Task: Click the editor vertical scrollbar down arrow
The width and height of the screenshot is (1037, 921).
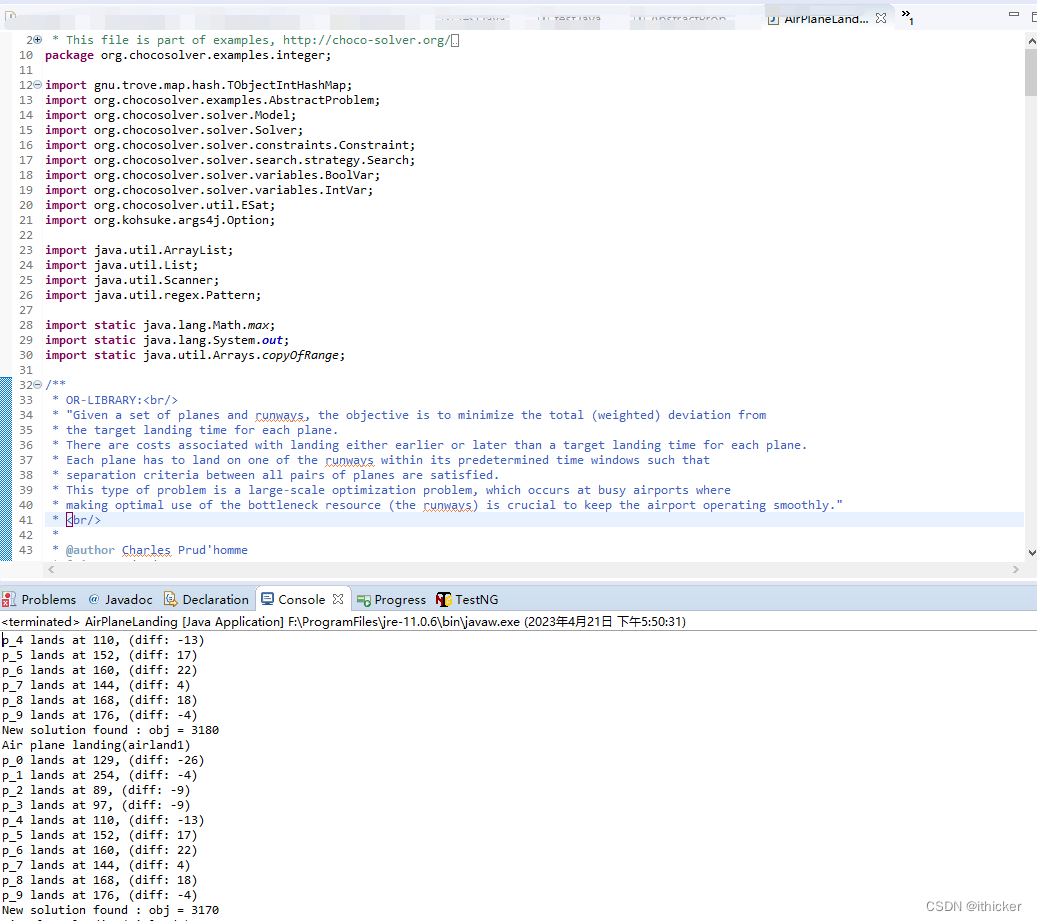Action: coord(1031,553)
